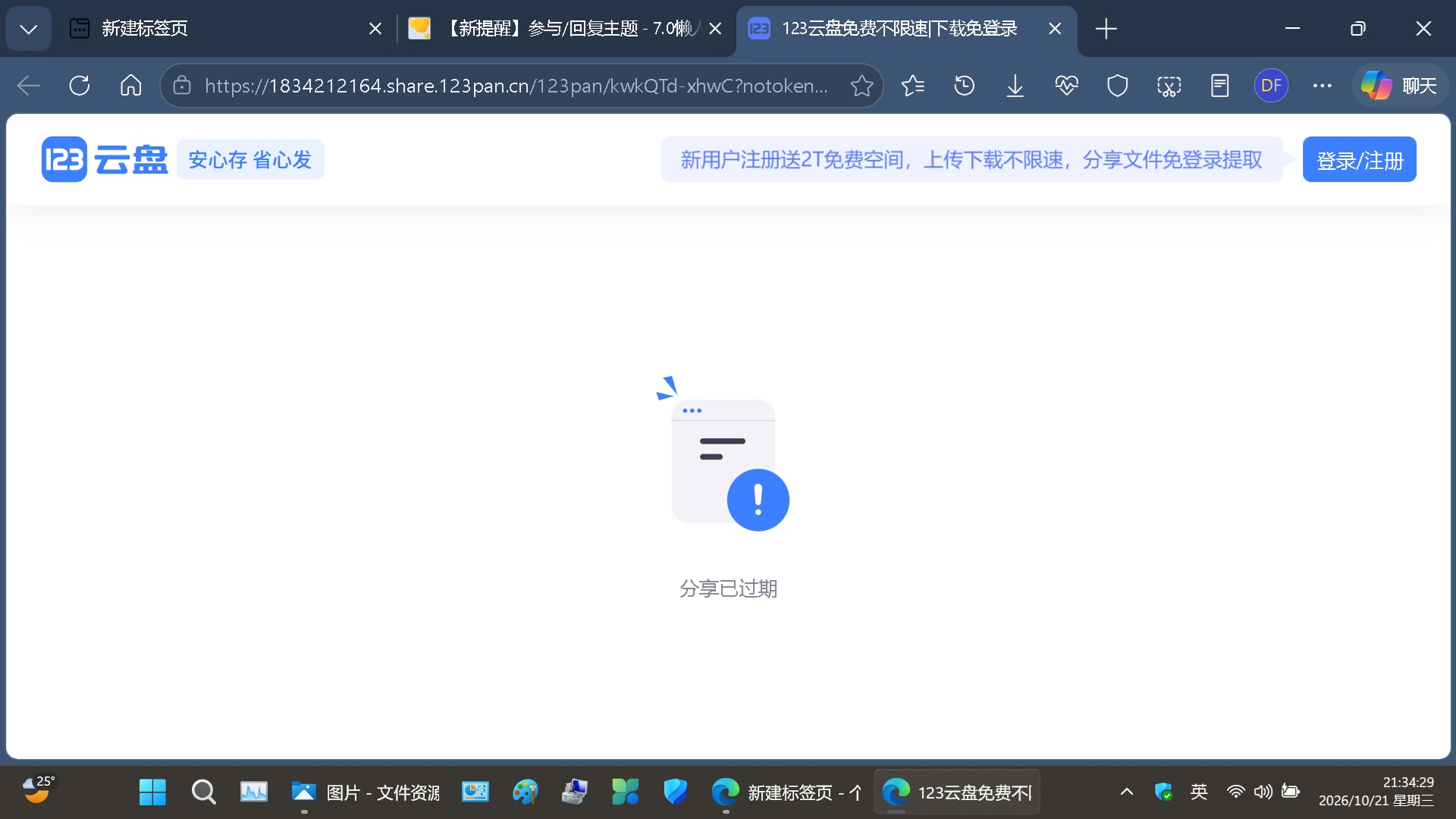Open the shield security icon in toolbar
The width and height of the screenshot is (1456, 819).
tap(1118, 86)
